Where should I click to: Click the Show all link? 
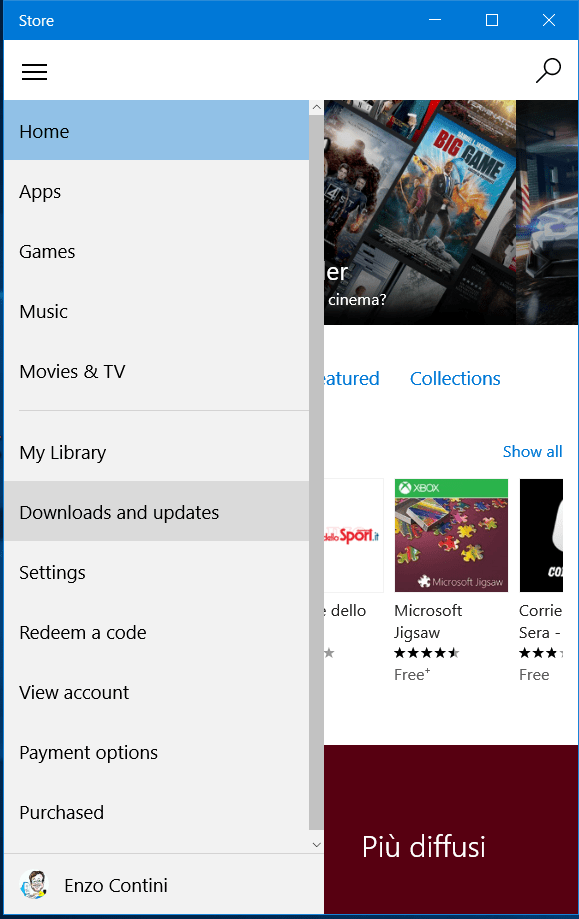click(x=532, y=451)
